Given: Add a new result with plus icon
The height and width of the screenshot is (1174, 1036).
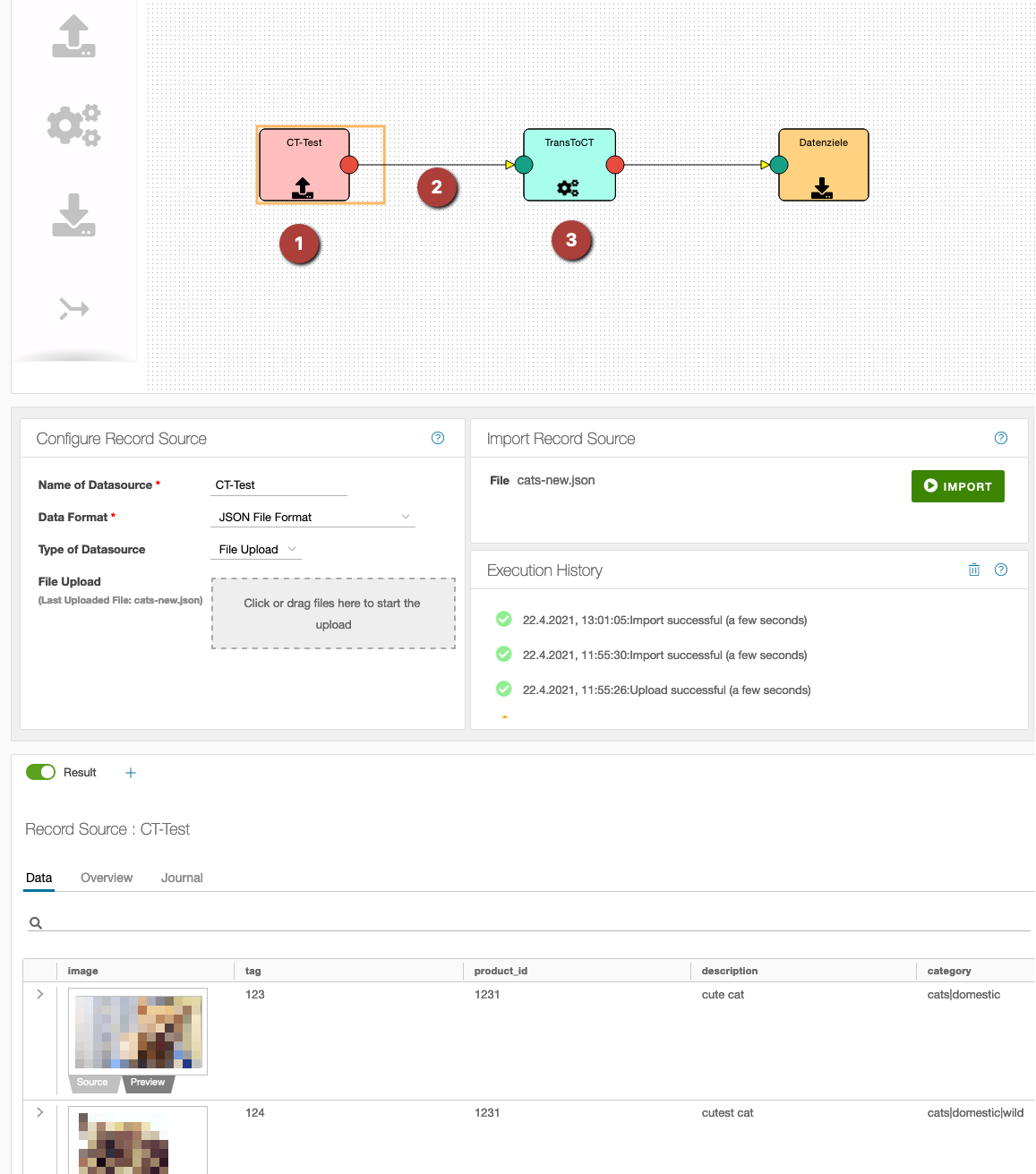Looking at the screenshot, I should click(x=131, y=773).
